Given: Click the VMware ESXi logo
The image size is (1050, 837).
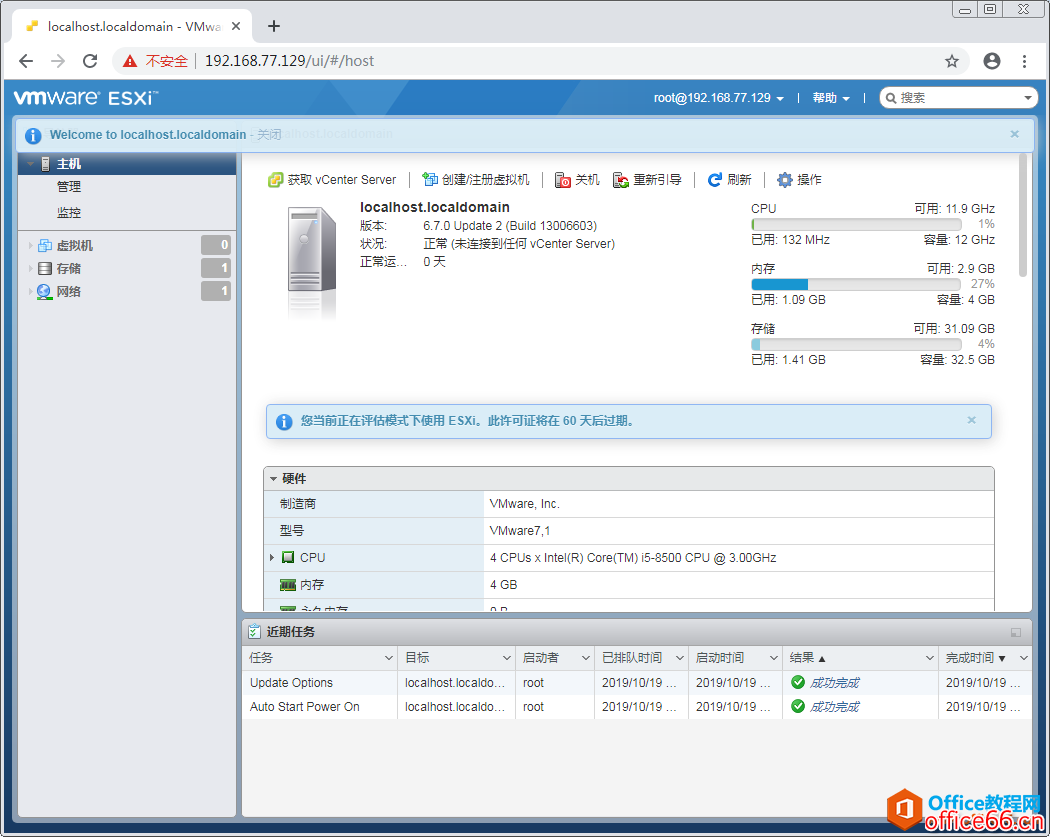Looking at the screenshot, I should pyautogui.click(x=86, y=98).
